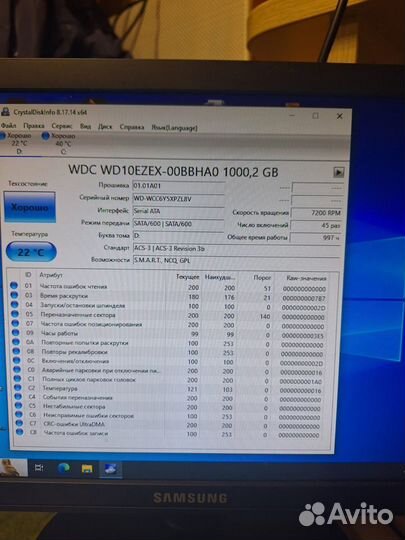Select disk C: tab at 40 °C
This screenshot has width=405, height=540.
tap(60, 143)
